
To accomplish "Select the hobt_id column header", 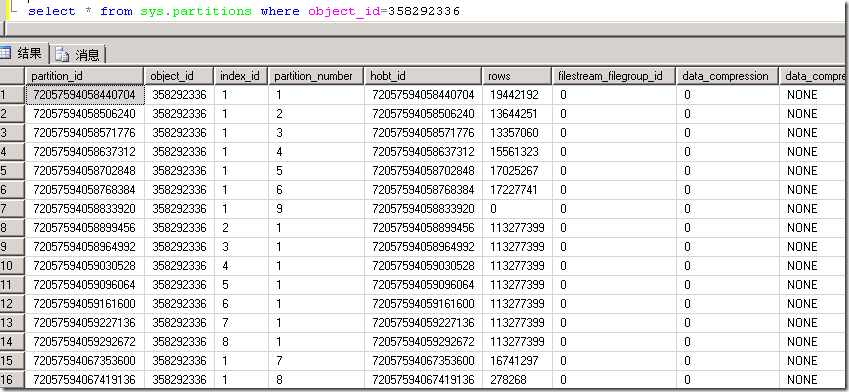I will [423, 76].
